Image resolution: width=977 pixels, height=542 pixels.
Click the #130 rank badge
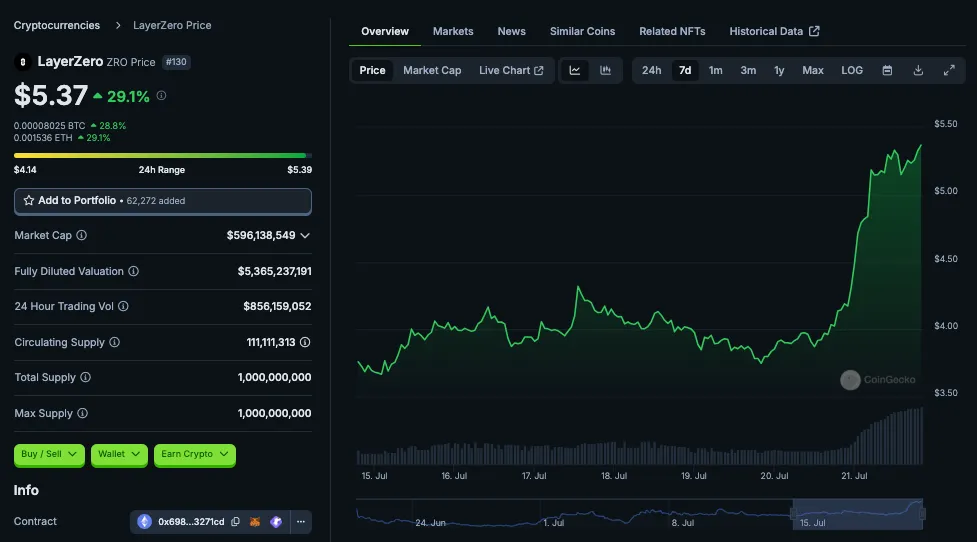(176, 62)
